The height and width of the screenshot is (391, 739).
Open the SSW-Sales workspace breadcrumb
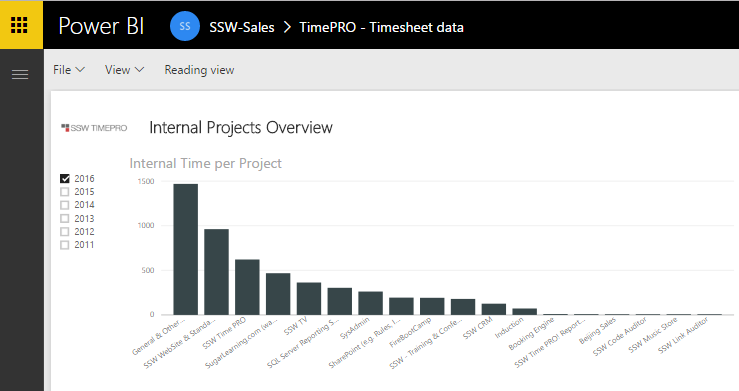click(x=242, y=27)
